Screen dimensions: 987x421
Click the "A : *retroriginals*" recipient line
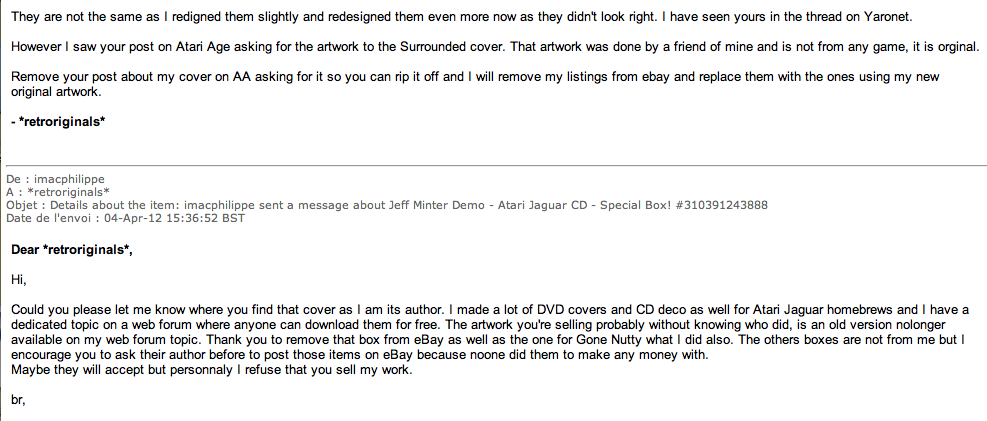click(x=58, y=192)
